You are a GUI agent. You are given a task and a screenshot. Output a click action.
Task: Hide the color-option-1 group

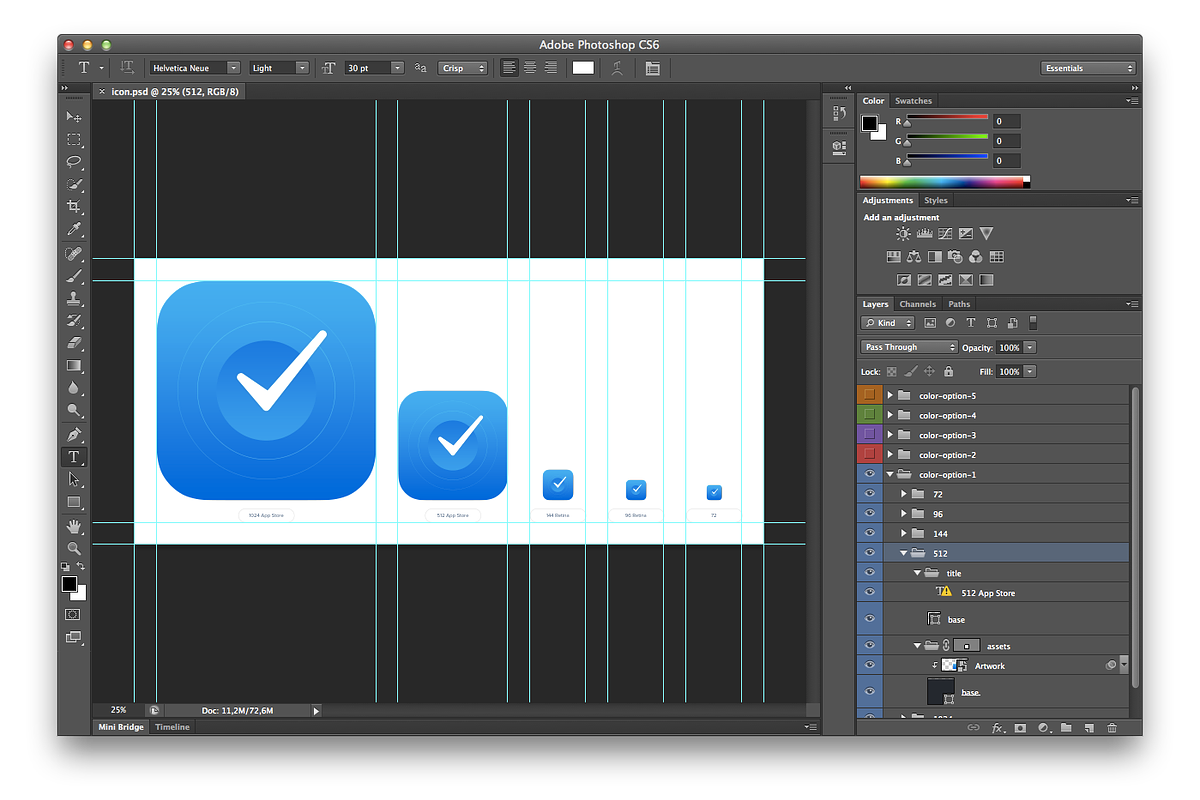click(x=869, y=474)
